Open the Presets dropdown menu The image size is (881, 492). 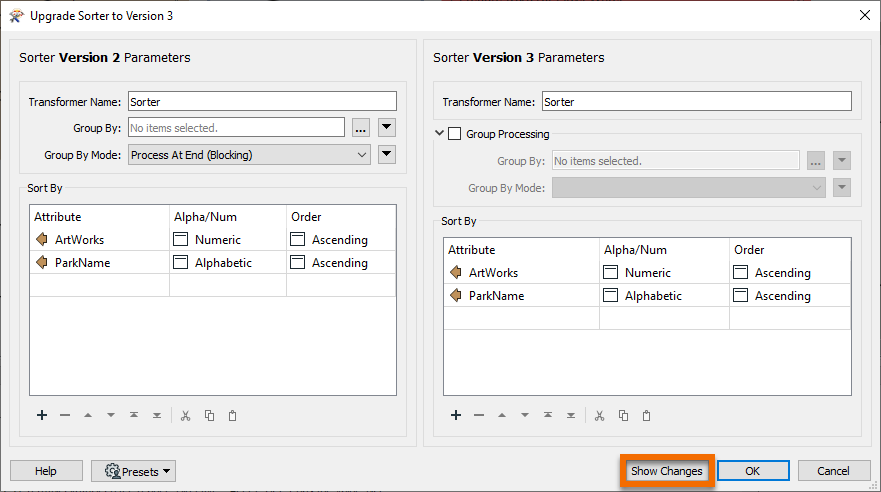[x=133, y=471]
